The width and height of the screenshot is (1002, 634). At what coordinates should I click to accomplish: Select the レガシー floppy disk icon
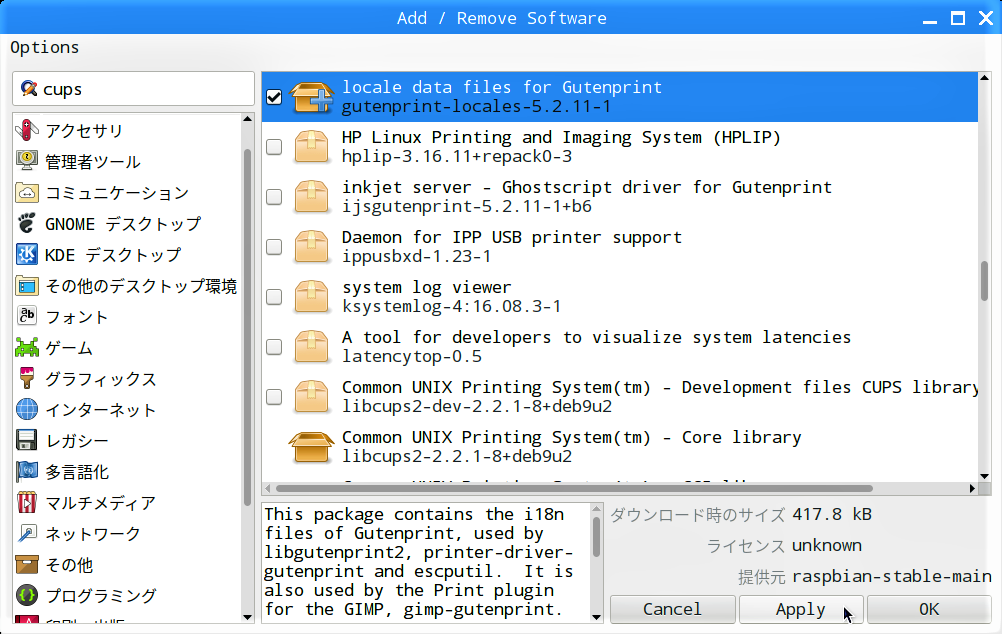tap(27, 440)
